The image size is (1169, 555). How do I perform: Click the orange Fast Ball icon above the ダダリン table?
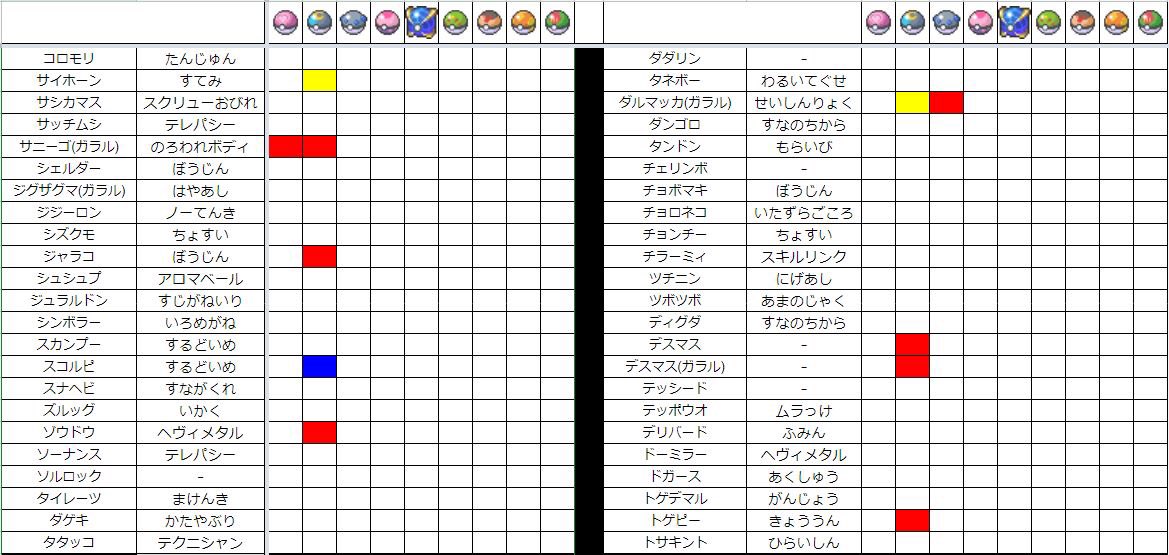(1116, 23)
